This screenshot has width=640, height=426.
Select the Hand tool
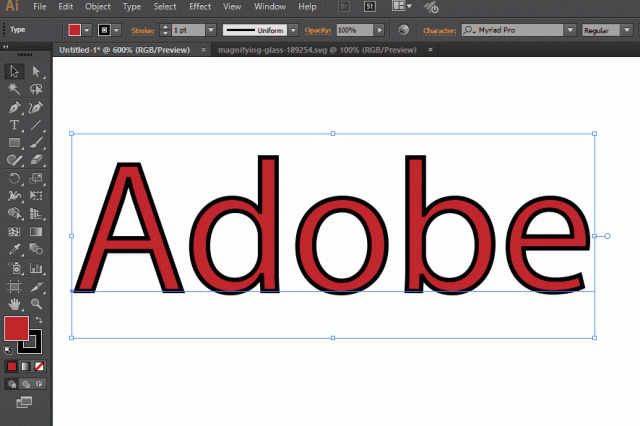[14, 302]
